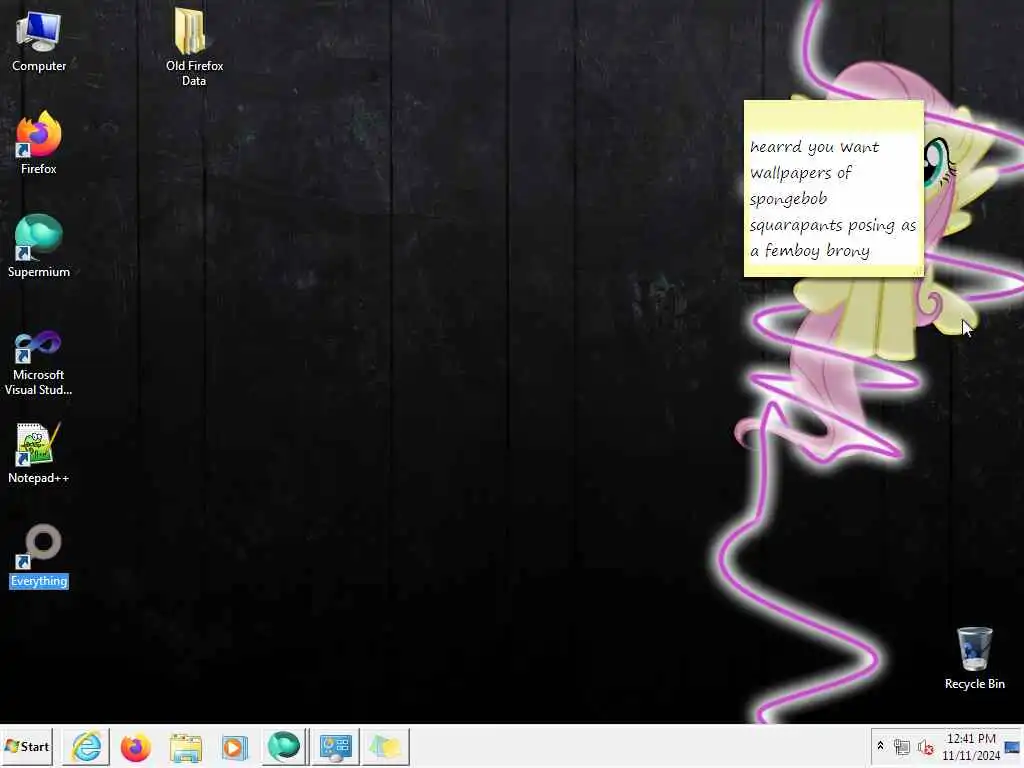Open the muted volume tray icon
The image size is (1024, 768).
pos(925,746)
